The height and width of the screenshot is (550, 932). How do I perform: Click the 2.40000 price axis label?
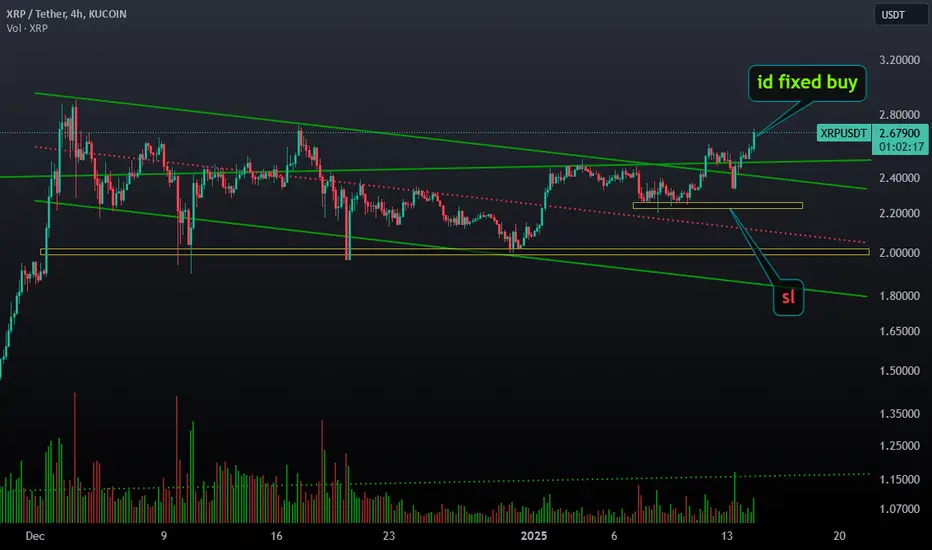[x=899, y=178]
